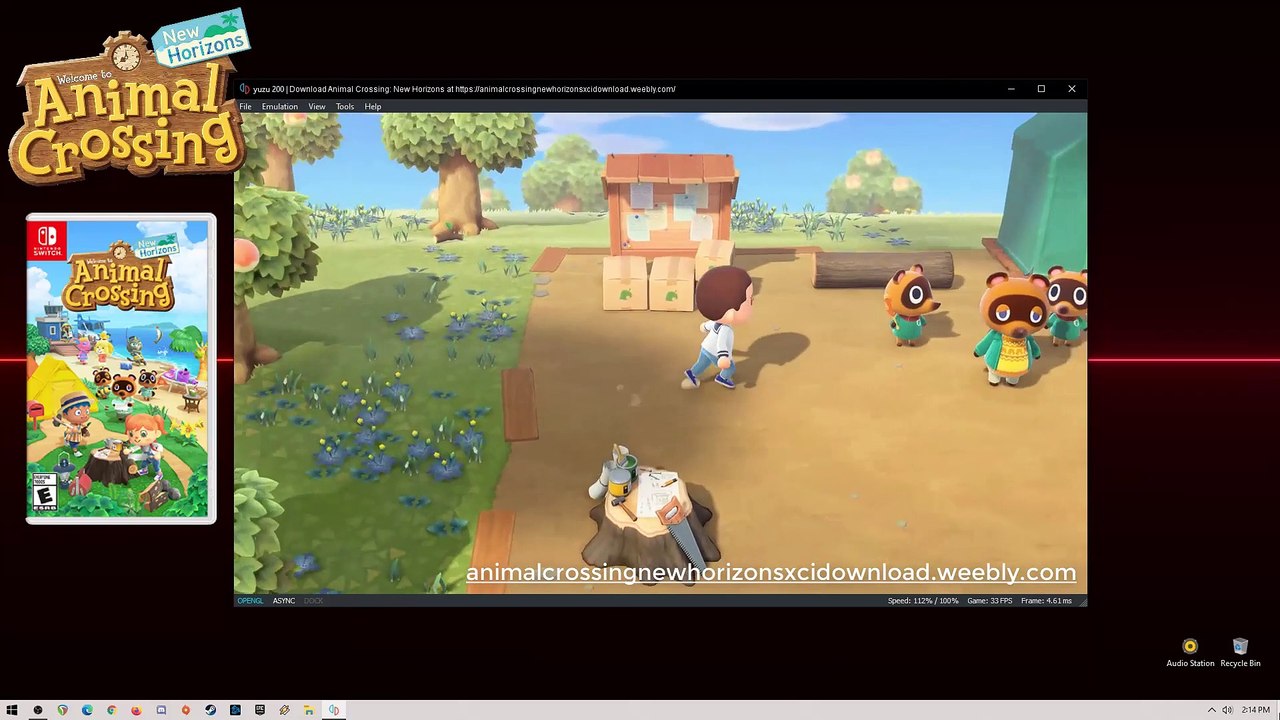Open Epic Games Launcher from the taskbar
This screenshot has width=1280, height=720.
[x=259, y=710]
